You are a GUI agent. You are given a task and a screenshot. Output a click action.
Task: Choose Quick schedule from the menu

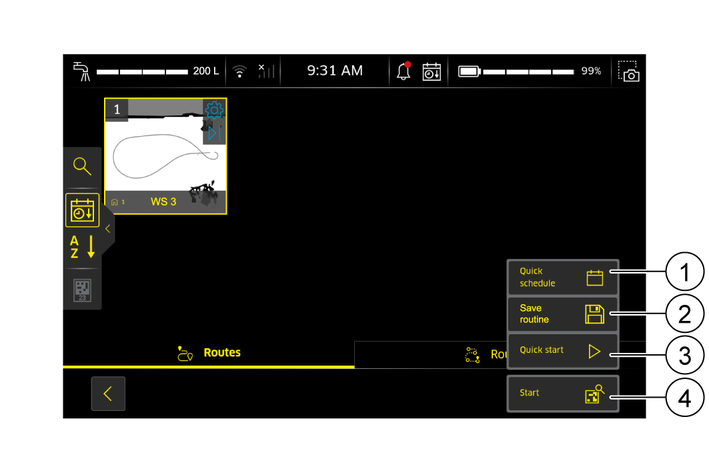click(562, 277)
